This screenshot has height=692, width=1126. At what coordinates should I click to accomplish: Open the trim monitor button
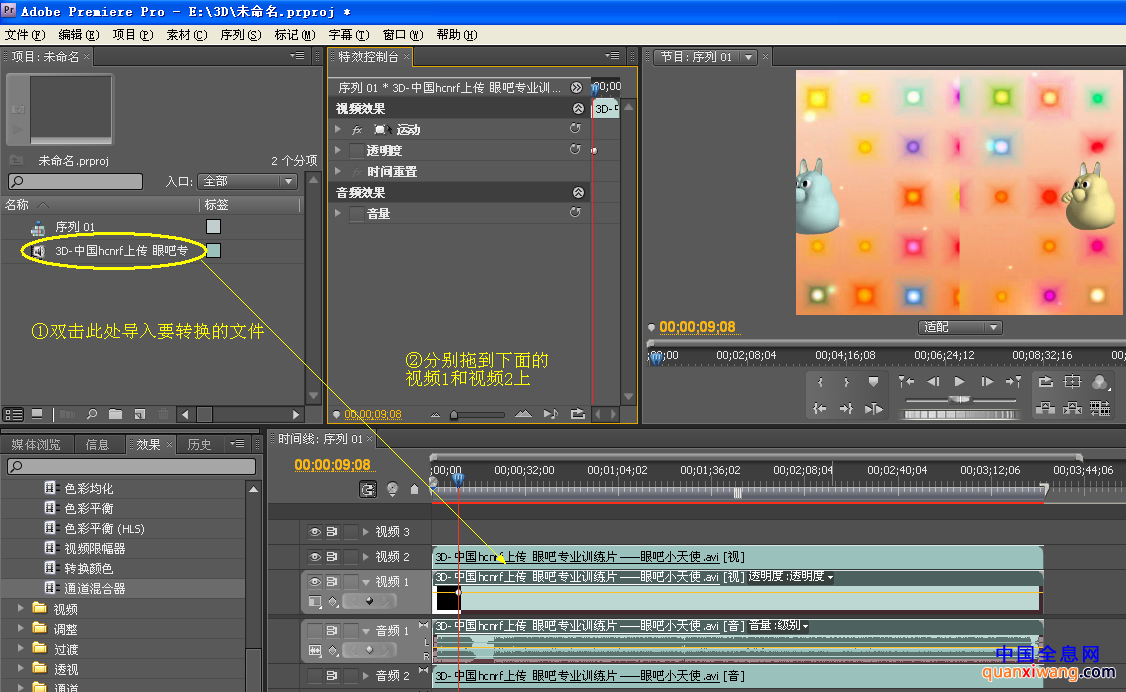[x=1099, y=408]
